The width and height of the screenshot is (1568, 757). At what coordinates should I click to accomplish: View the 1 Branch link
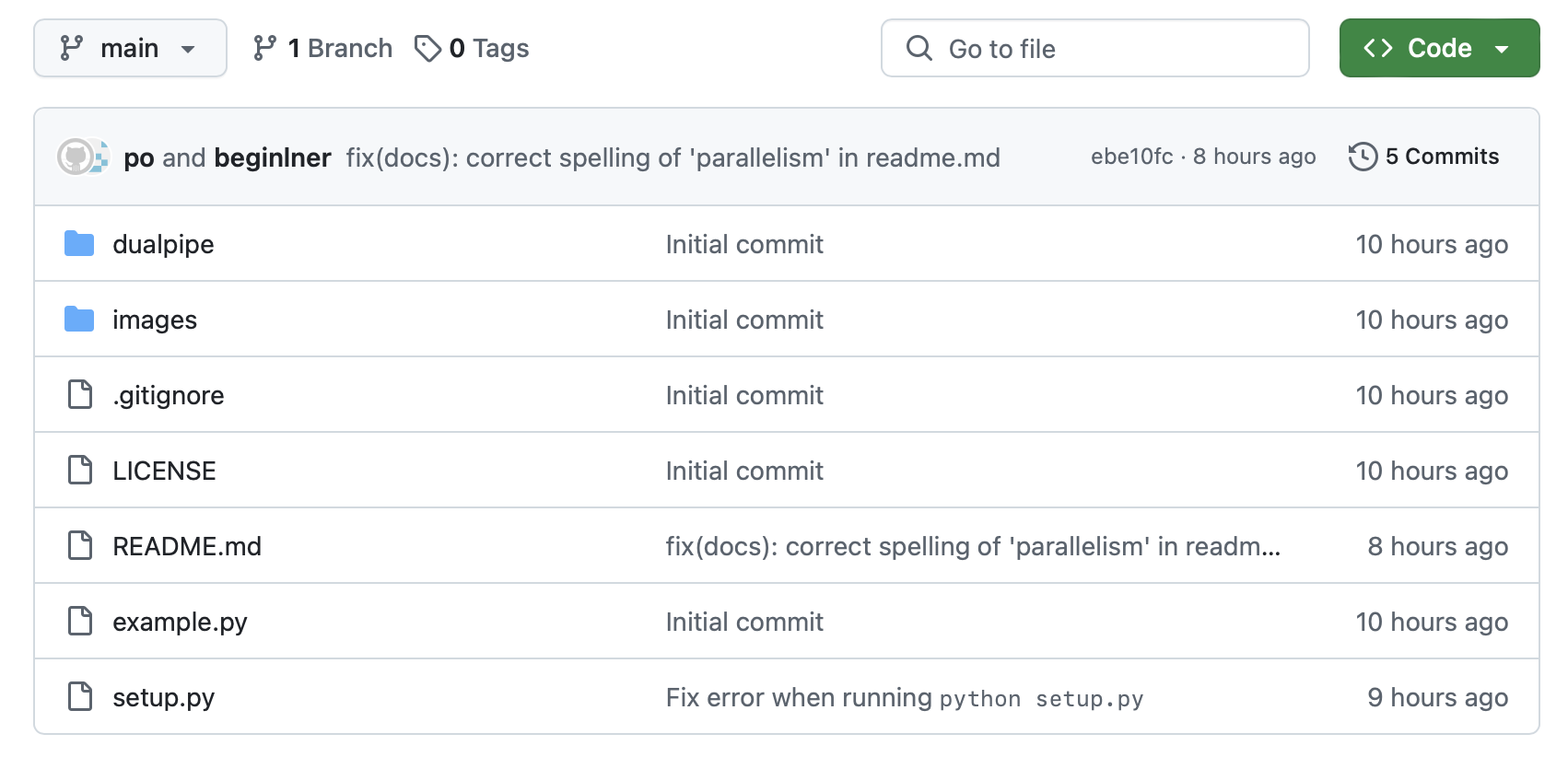[322, 48]
